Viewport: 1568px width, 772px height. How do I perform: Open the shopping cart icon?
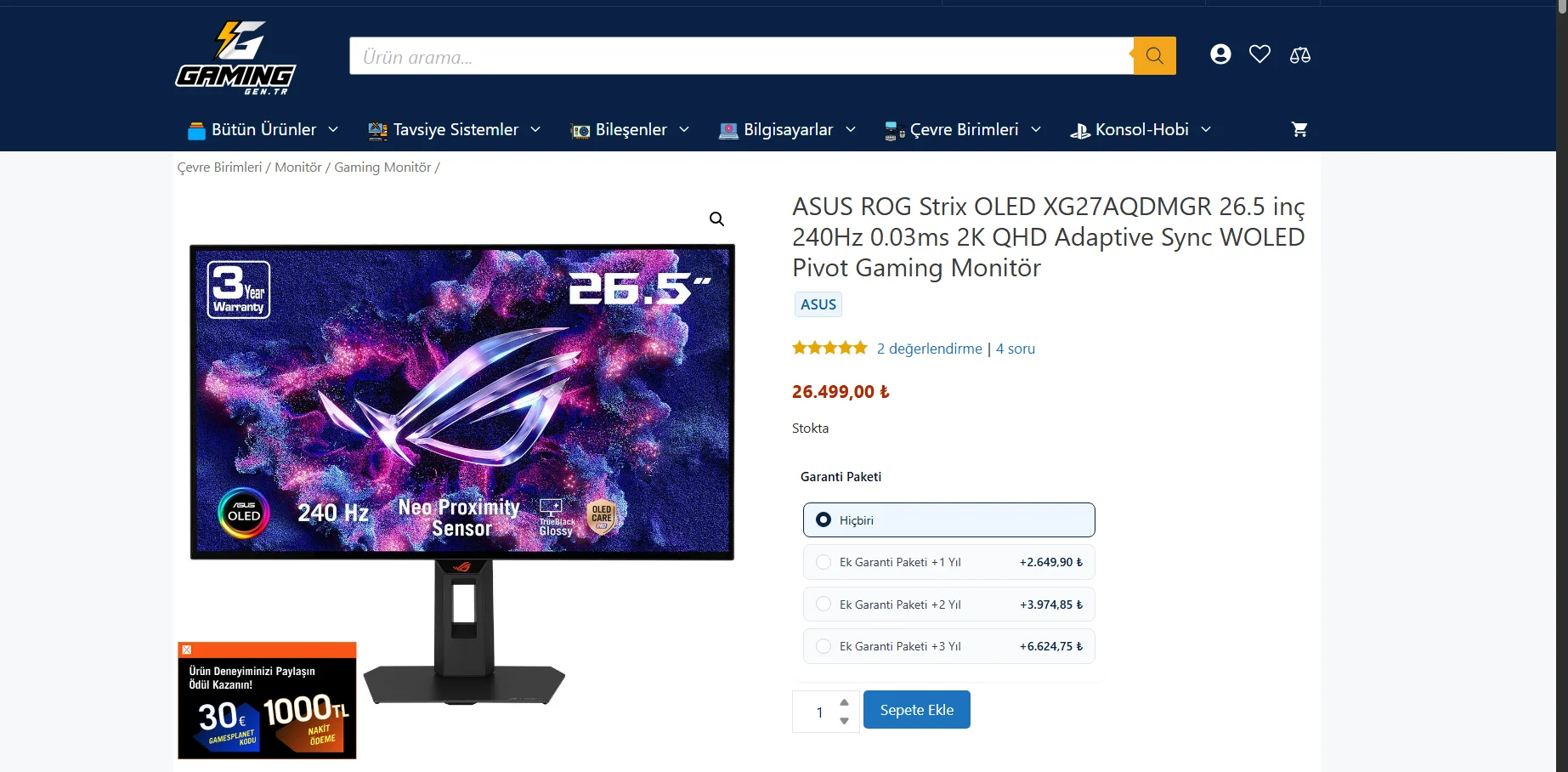pos(1299,129)
